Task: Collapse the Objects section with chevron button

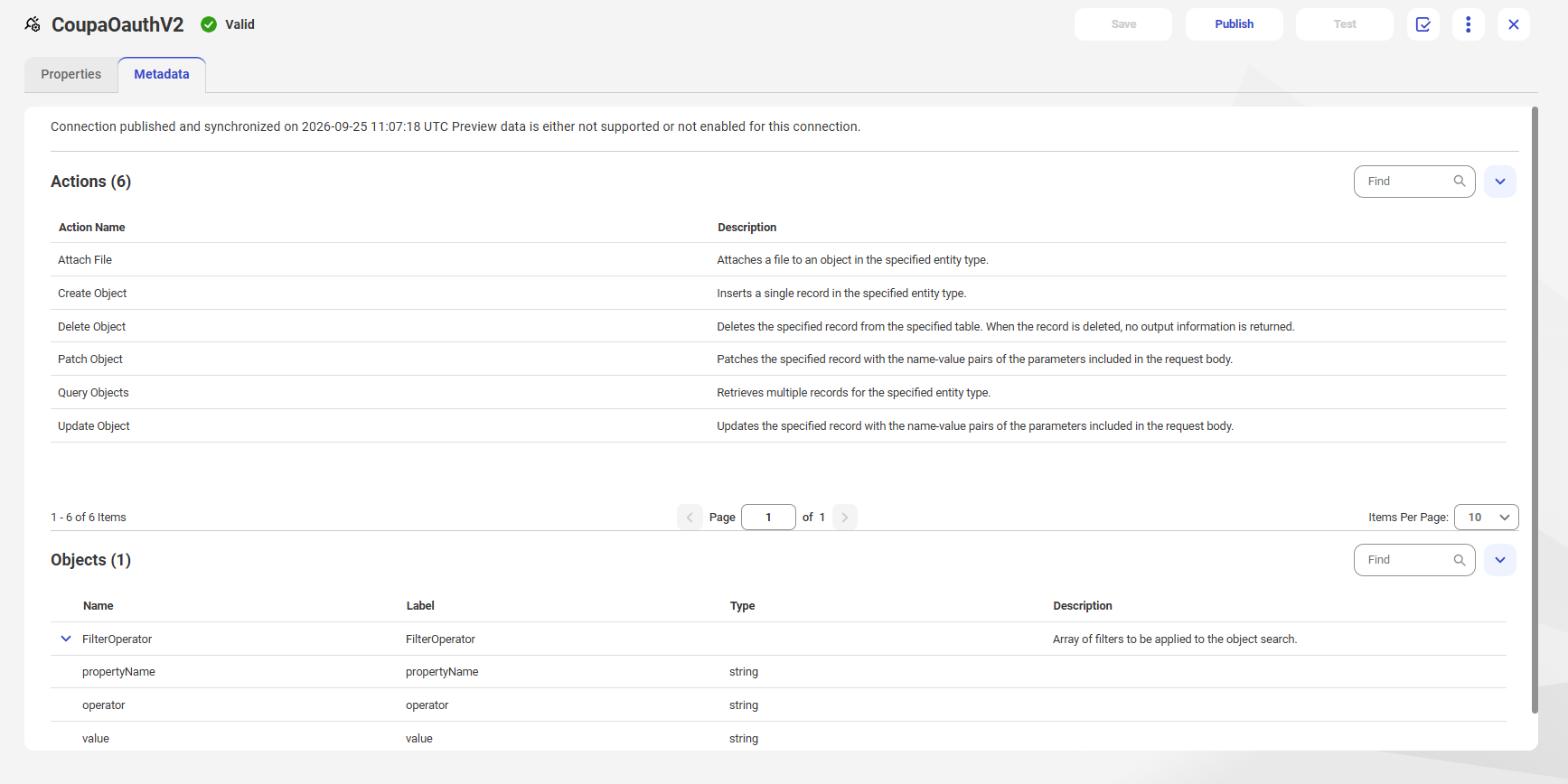Action: coord(1500,560)
